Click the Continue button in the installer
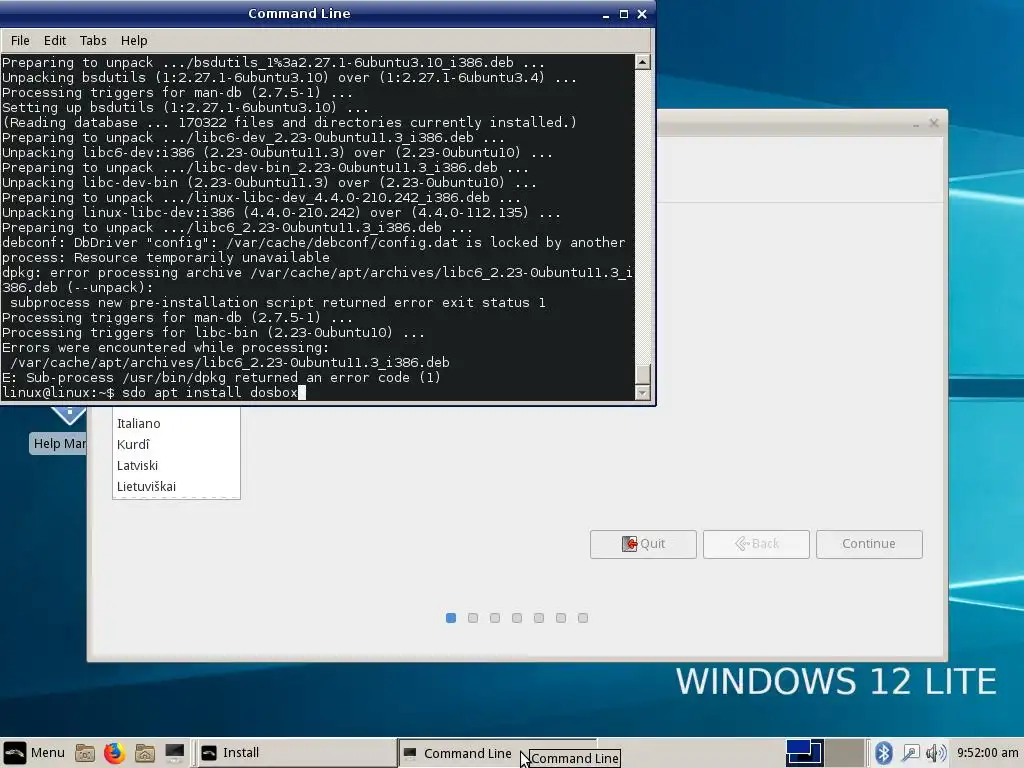The height and width of the screenshot is (768, 1024). point(869,544)
